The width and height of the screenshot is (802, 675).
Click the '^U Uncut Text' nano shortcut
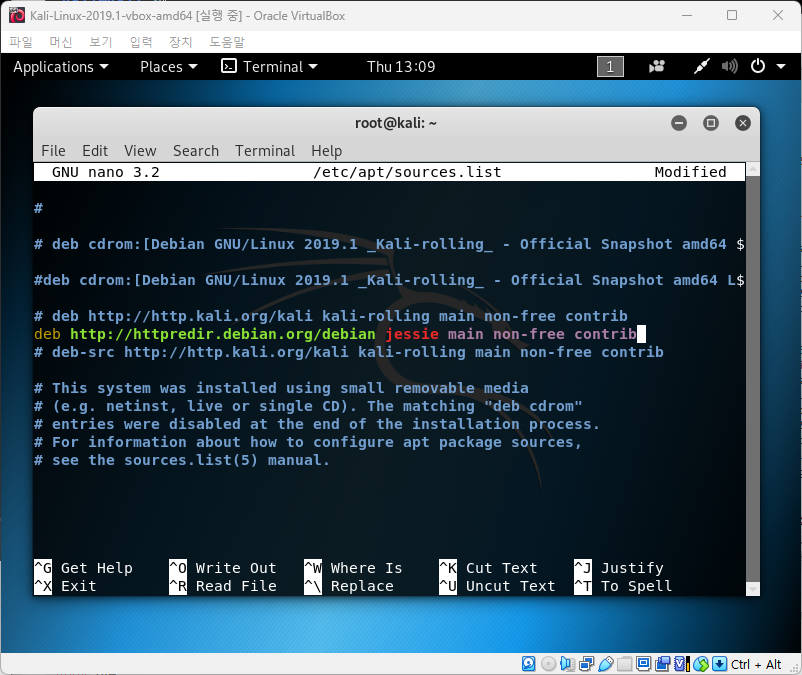497,586
